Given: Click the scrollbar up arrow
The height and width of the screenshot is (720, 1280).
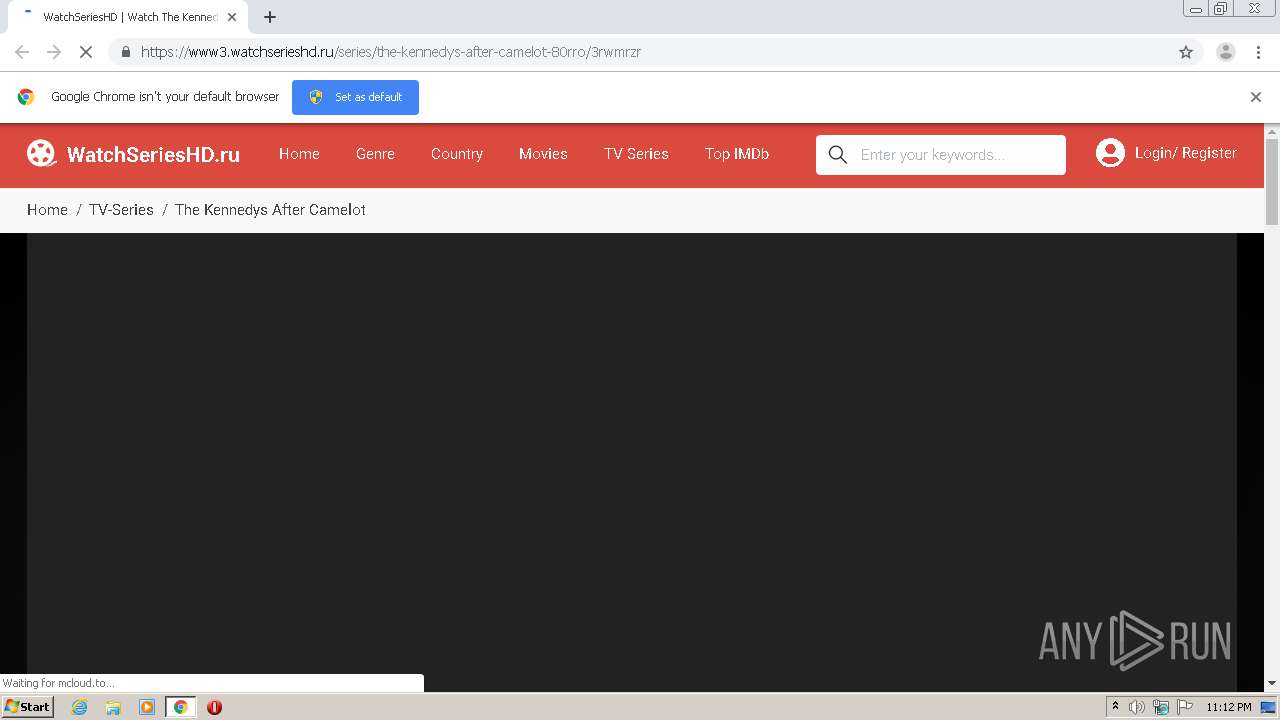Looking at the screenshot, I should pos(1272,131).
